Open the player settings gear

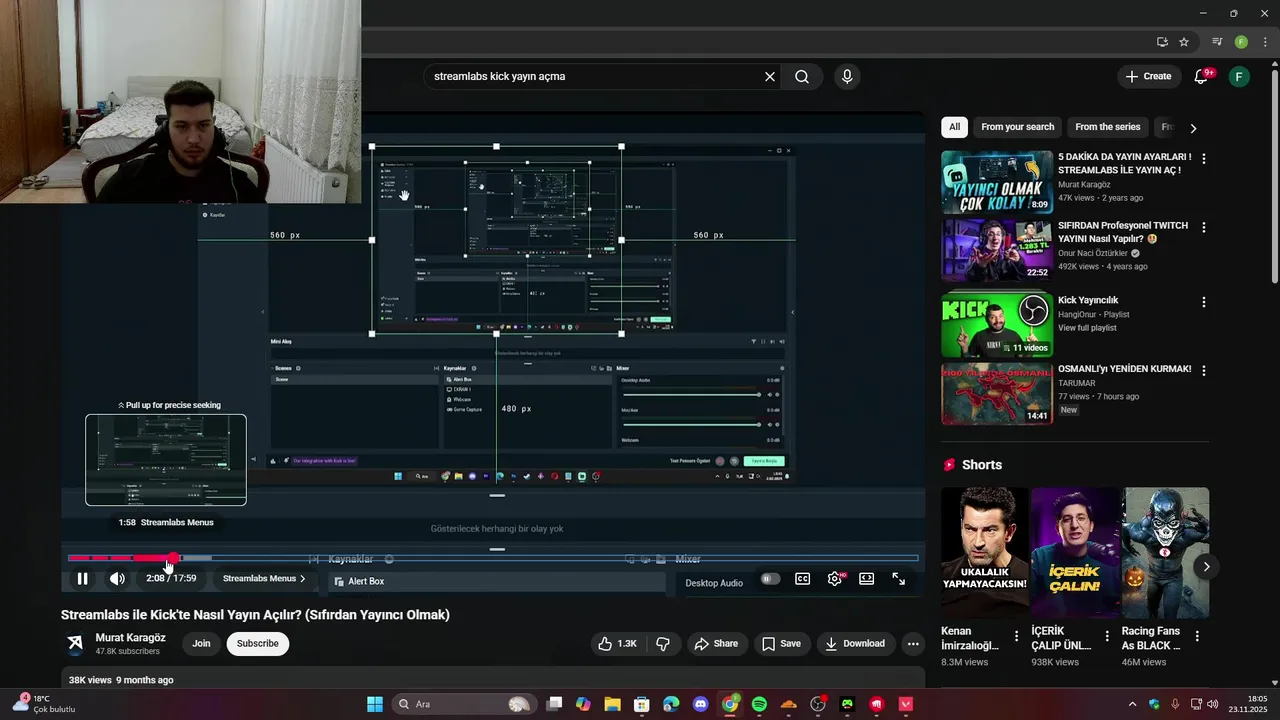click(835, 579)
